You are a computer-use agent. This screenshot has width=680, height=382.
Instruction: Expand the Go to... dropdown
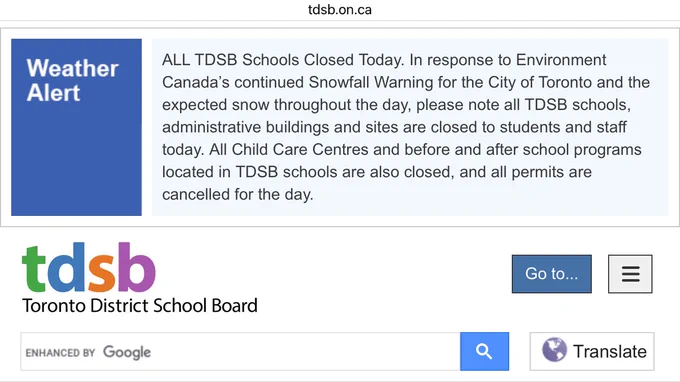pos(552,274)
